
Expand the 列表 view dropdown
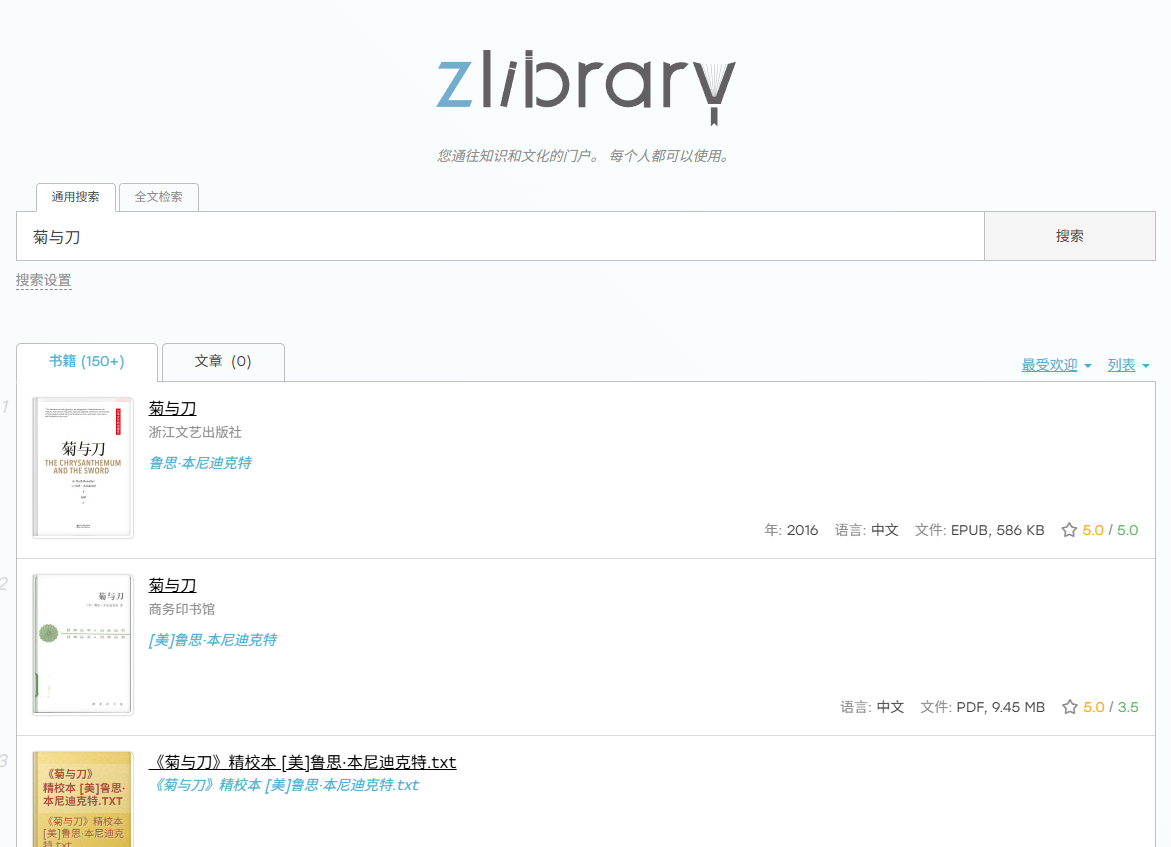[x=1128, y=365]
